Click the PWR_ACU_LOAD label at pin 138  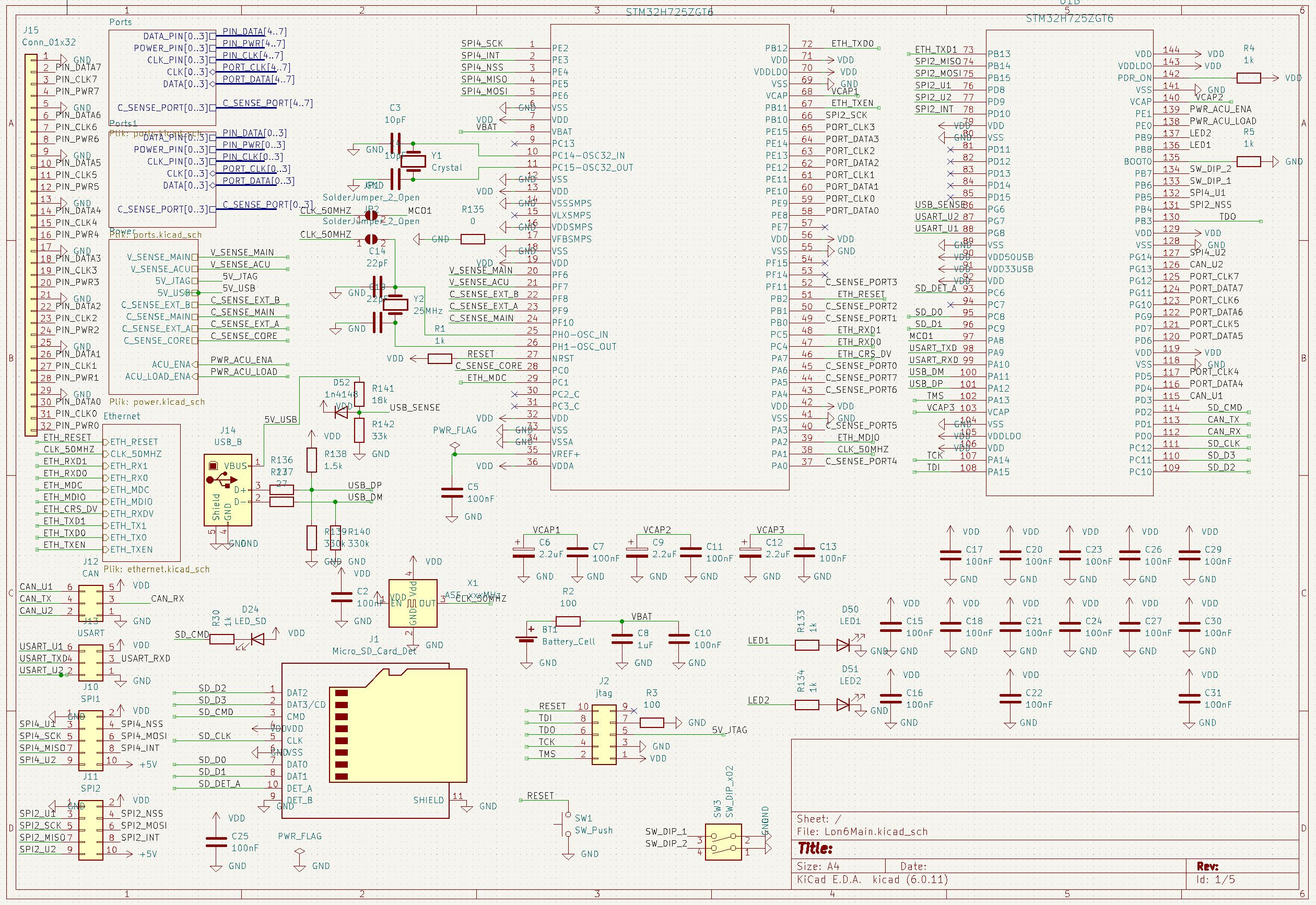coord(1223,121)
